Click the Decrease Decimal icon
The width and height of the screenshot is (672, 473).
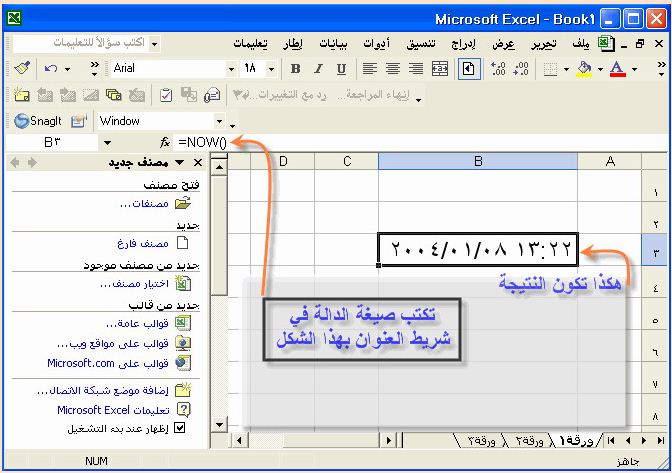pyautogui.click(x=521, y=69)
